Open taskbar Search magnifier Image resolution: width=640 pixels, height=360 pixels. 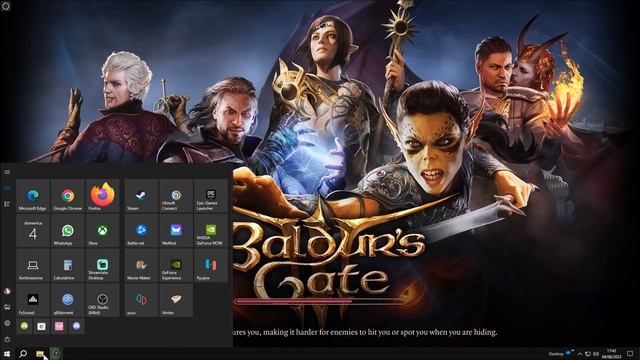tap(23, 353)
